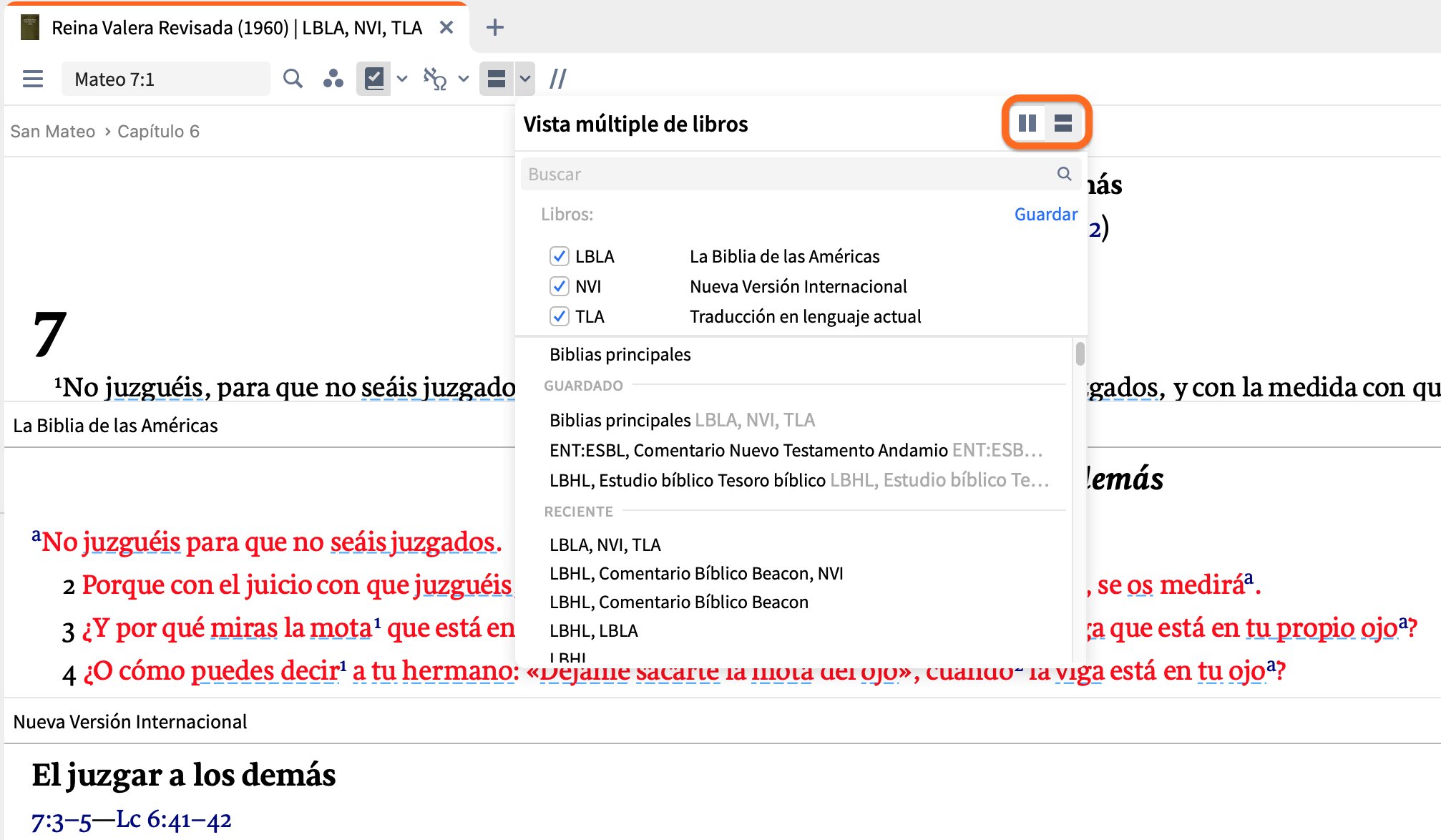1441x840 pixels.
Task: Click the word 'mota' in verse 3
Action: (340, 627)
